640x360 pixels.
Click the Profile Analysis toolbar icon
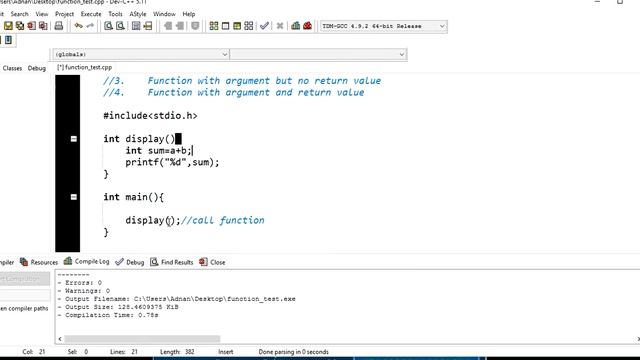click(296, 26)
